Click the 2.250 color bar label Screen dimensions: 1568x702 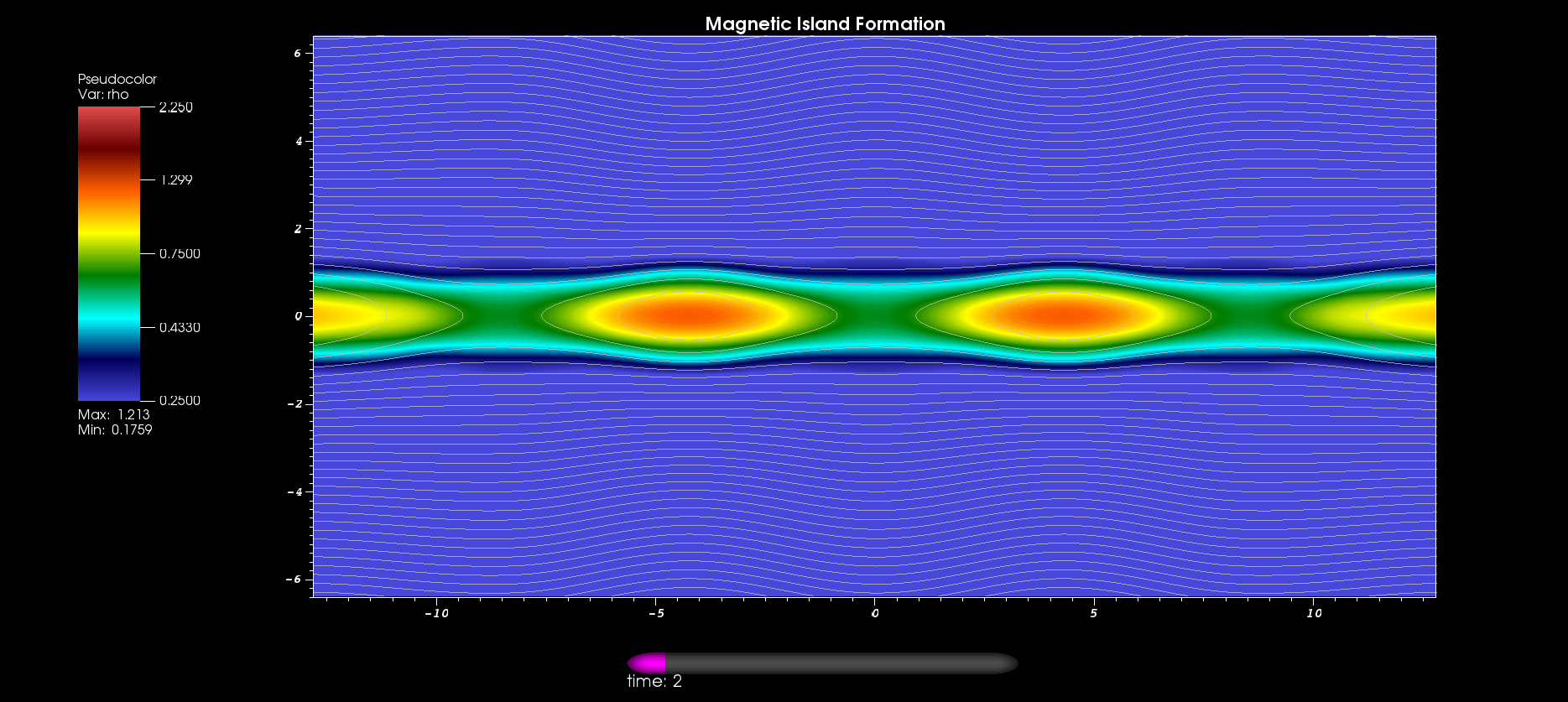pyautogui.click(x=175, y=107)
